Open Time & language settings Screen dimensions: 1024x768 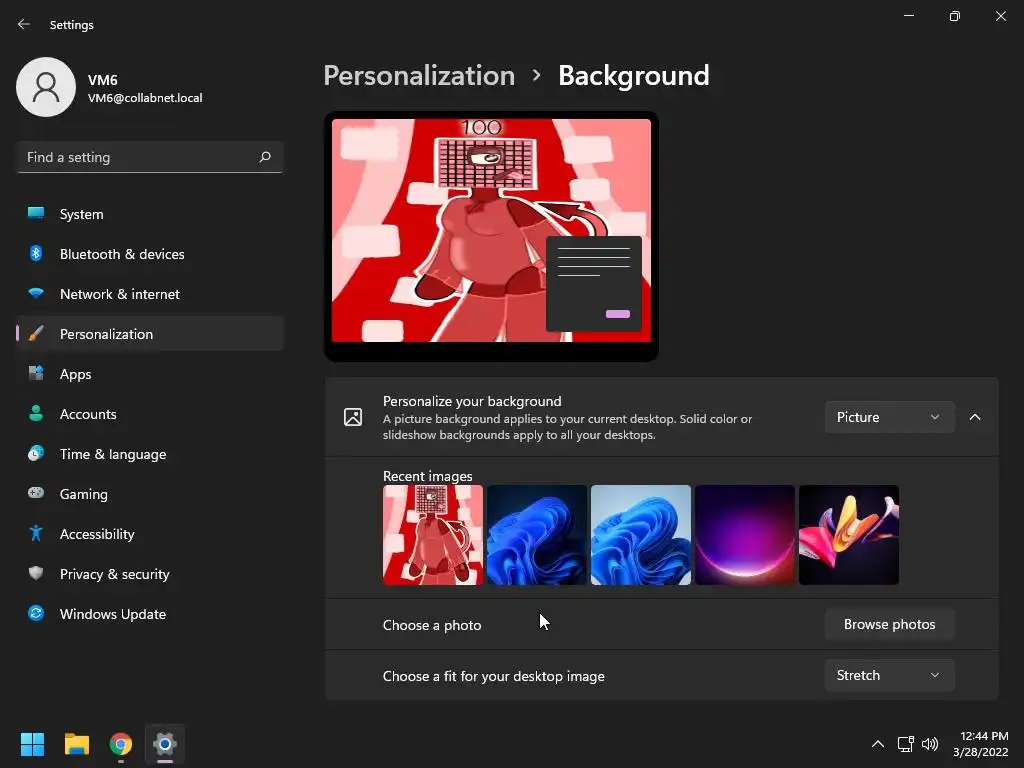click(150, 454)
